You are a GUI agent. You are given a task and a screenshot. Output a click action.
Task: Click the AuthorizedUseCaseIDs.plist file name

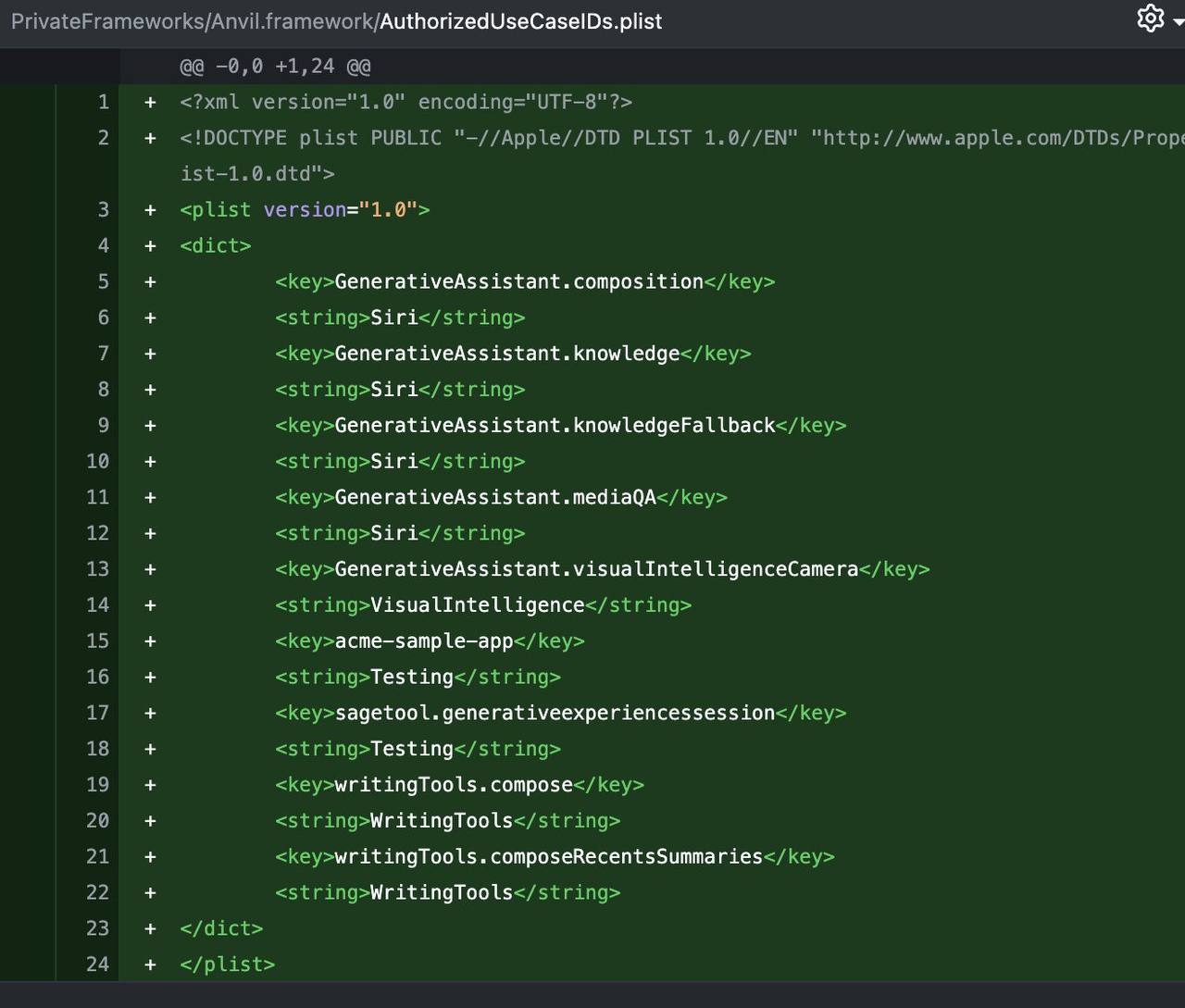click(x=521, y=21)
